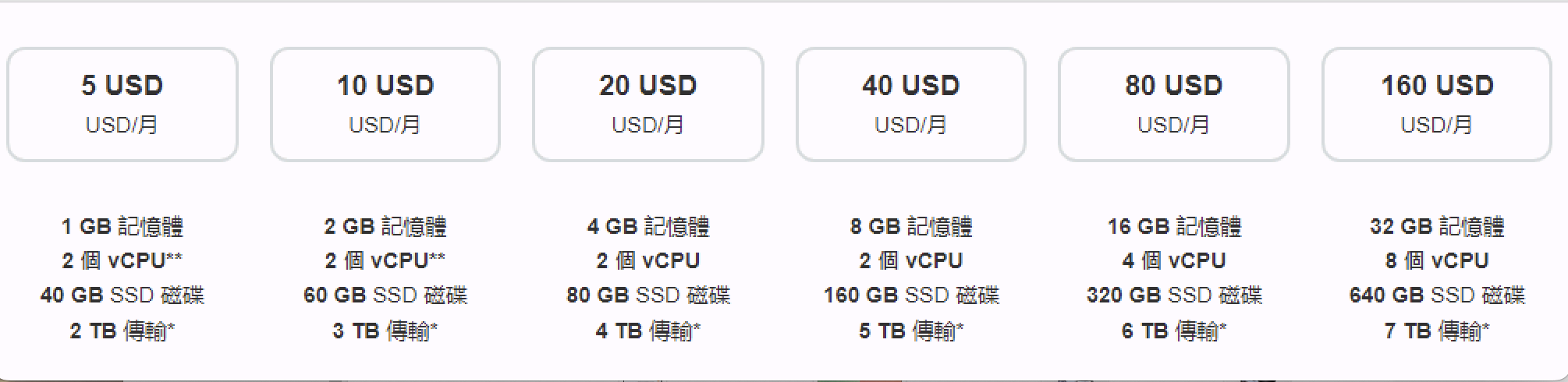Choose the 10 USD monthly plan card
This screenshot has height=382, width=1568.
[385, 104]
